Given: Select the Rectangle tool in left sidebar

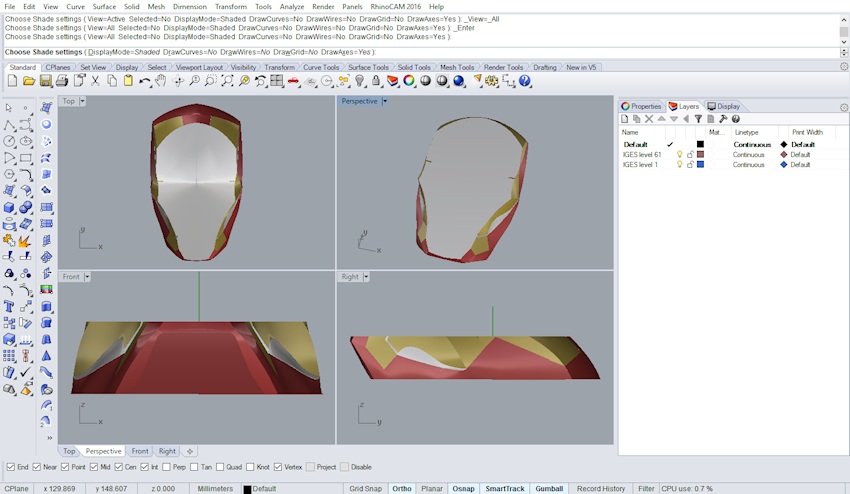Looking at the screenshot, I should coord(25,158).
